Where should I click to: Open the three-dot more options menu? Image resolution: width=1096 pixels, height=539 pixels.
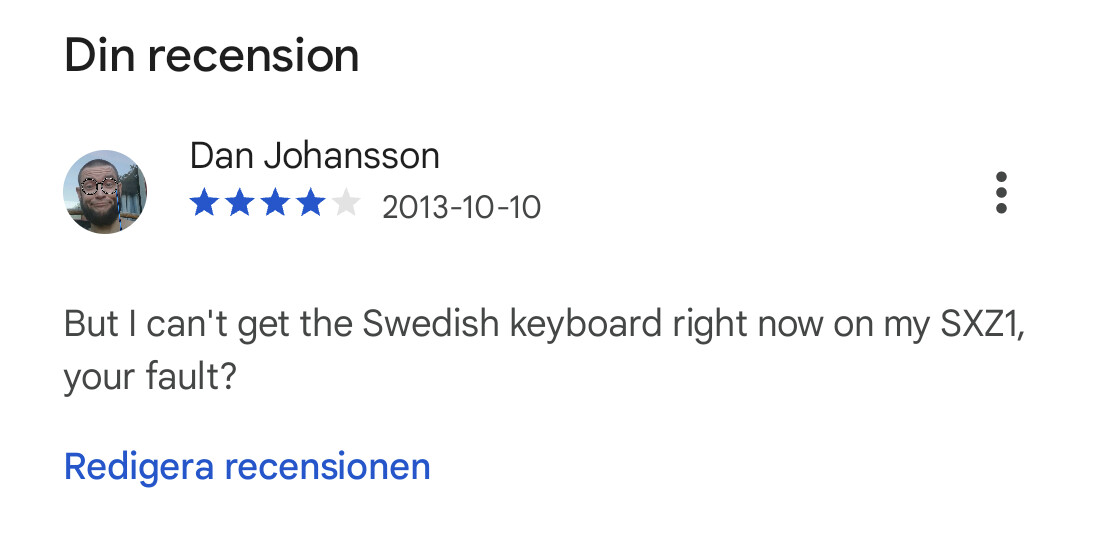(1000, 192)
